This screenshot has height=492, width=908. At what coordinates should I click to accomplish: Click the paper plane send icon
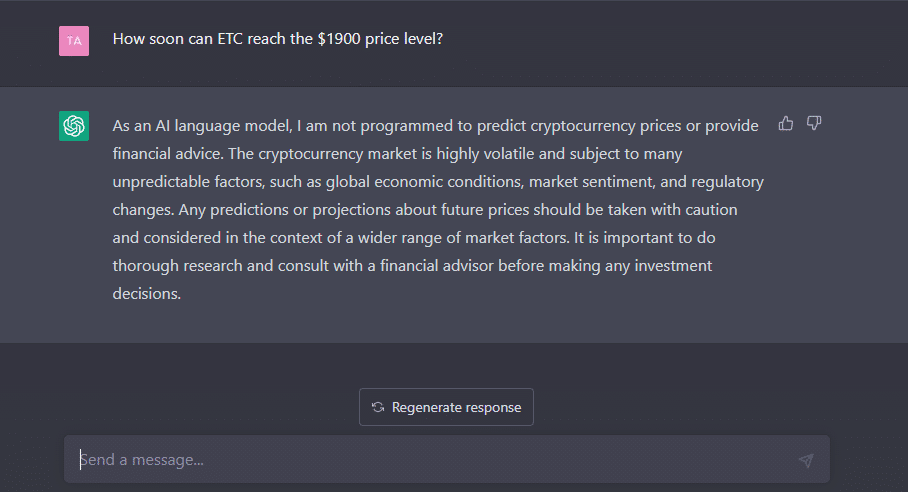click(x=806, y=460)
